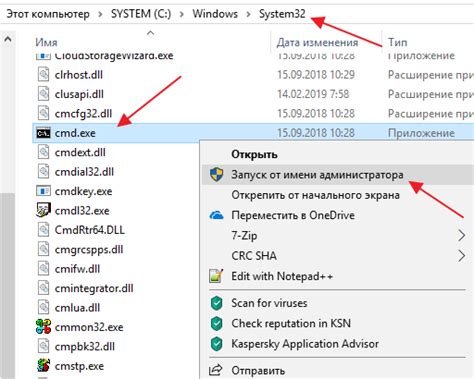Click Kaspersky shield next to Check reputation

click(217, 323)
